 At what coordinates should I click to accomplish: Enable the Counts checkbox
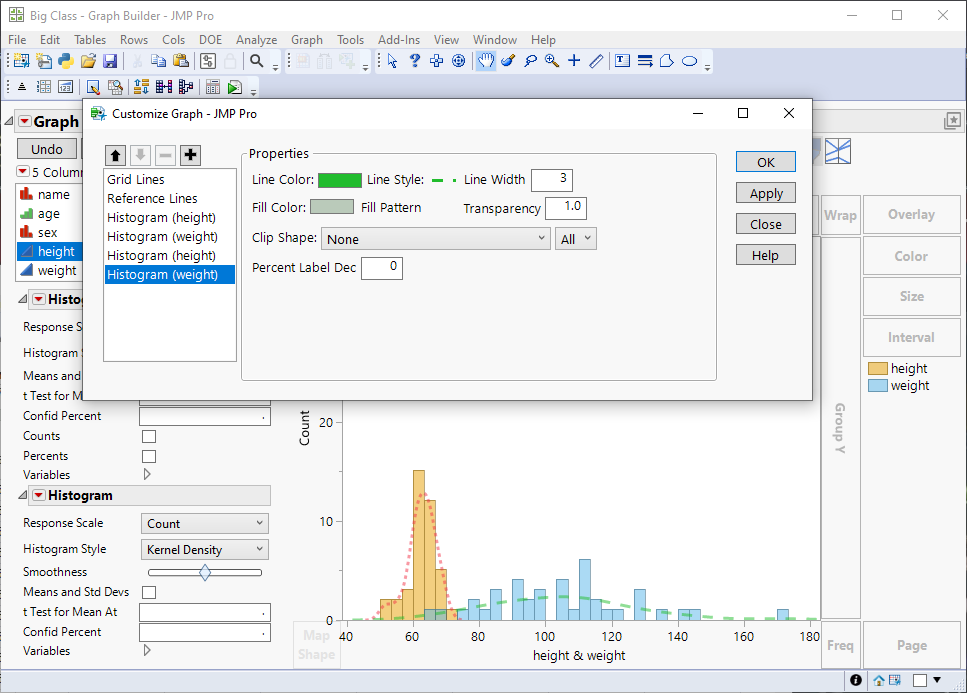pos(149,437)
